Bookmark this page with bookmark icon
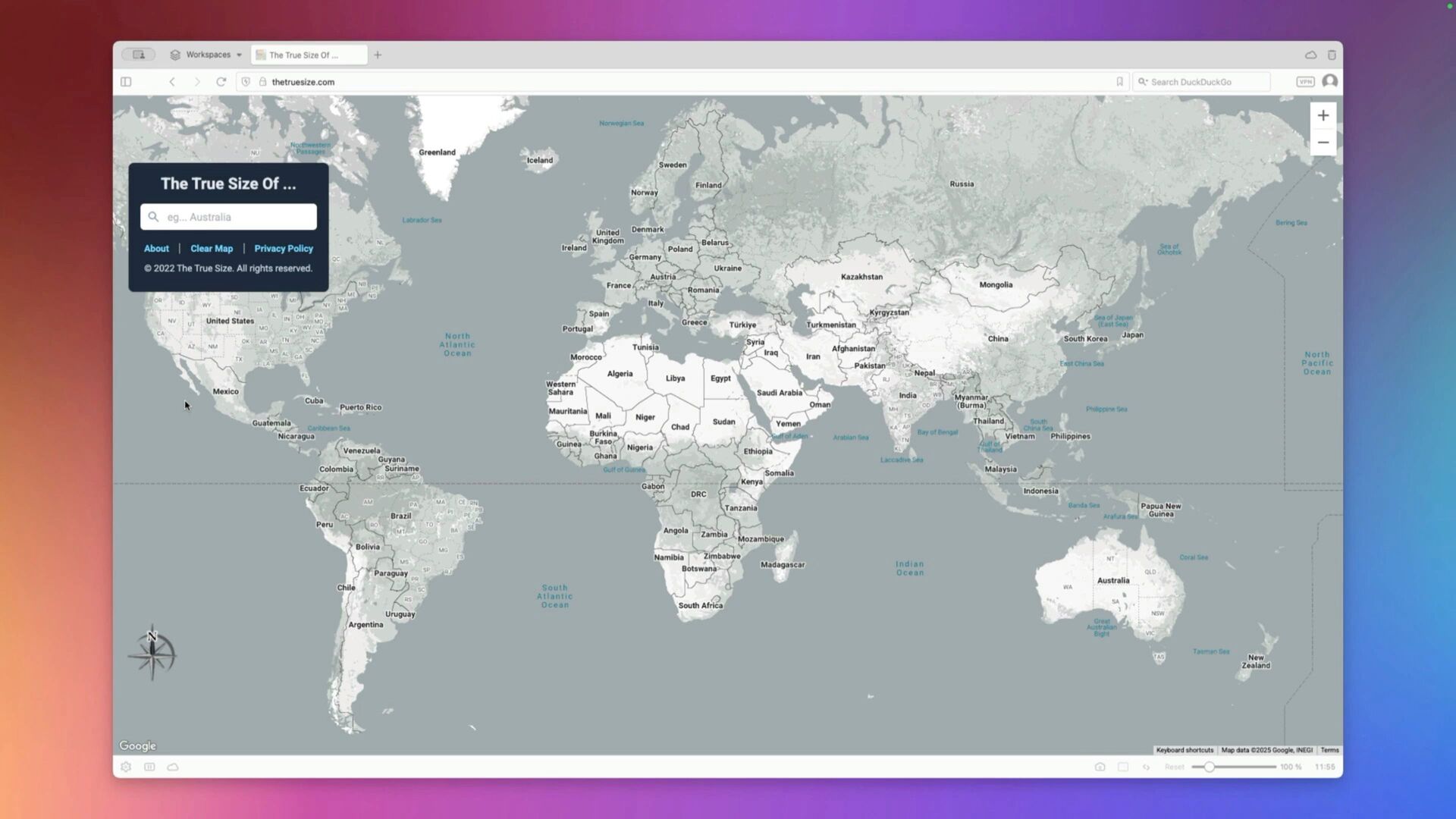This screenshot has width=1456, height=819. (x=1119, y=82)
